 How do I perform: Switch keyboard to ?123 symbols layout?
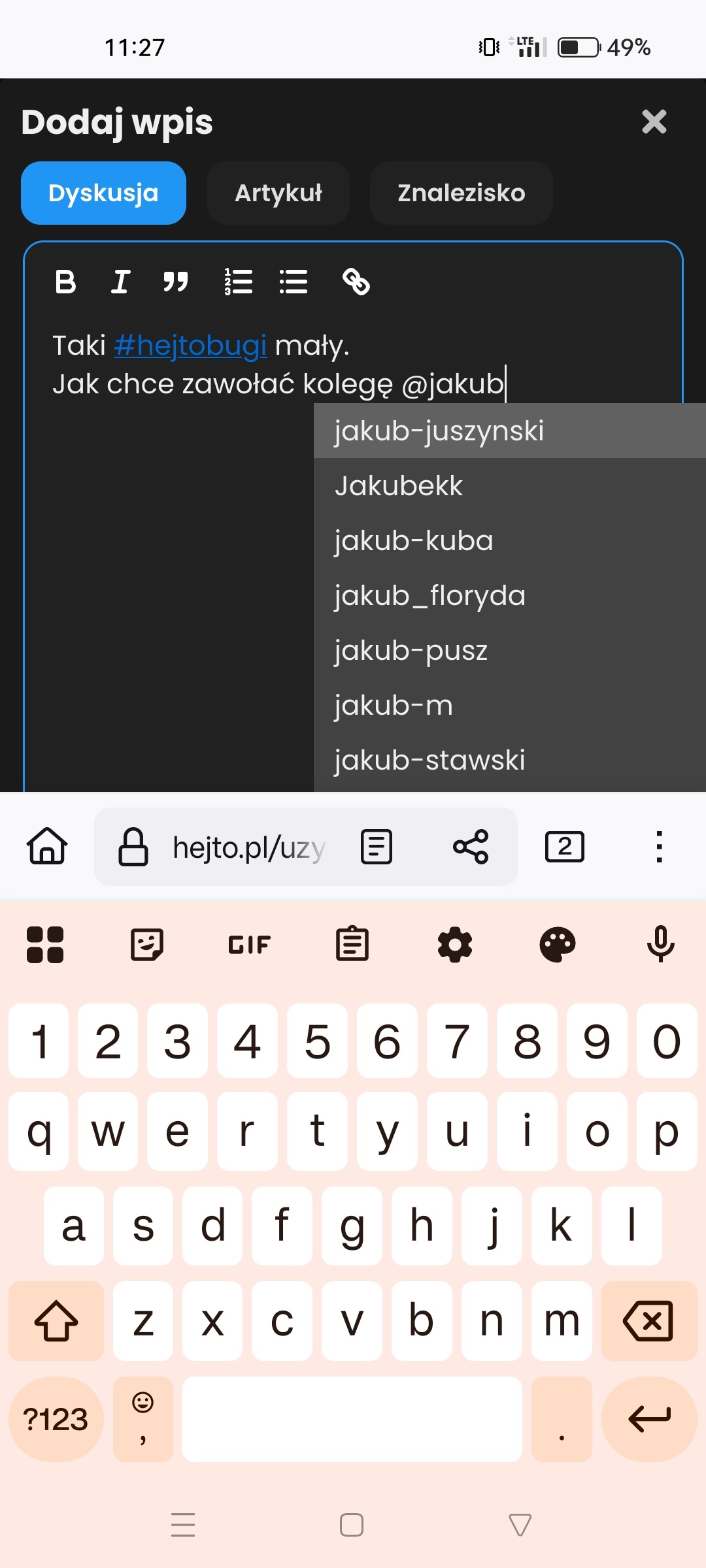pyautogui.click(x=56, y=1419)
